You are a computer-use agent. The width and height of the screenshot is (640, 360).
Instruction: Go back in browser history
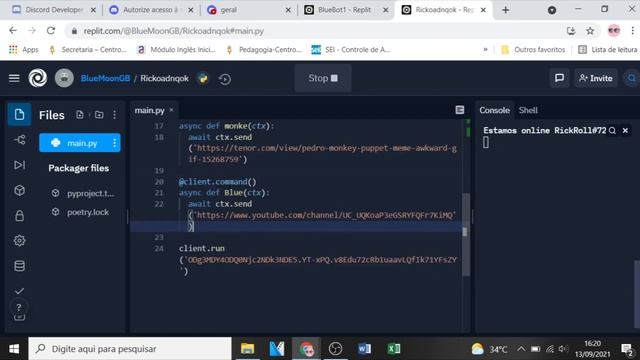pos(13,31)
